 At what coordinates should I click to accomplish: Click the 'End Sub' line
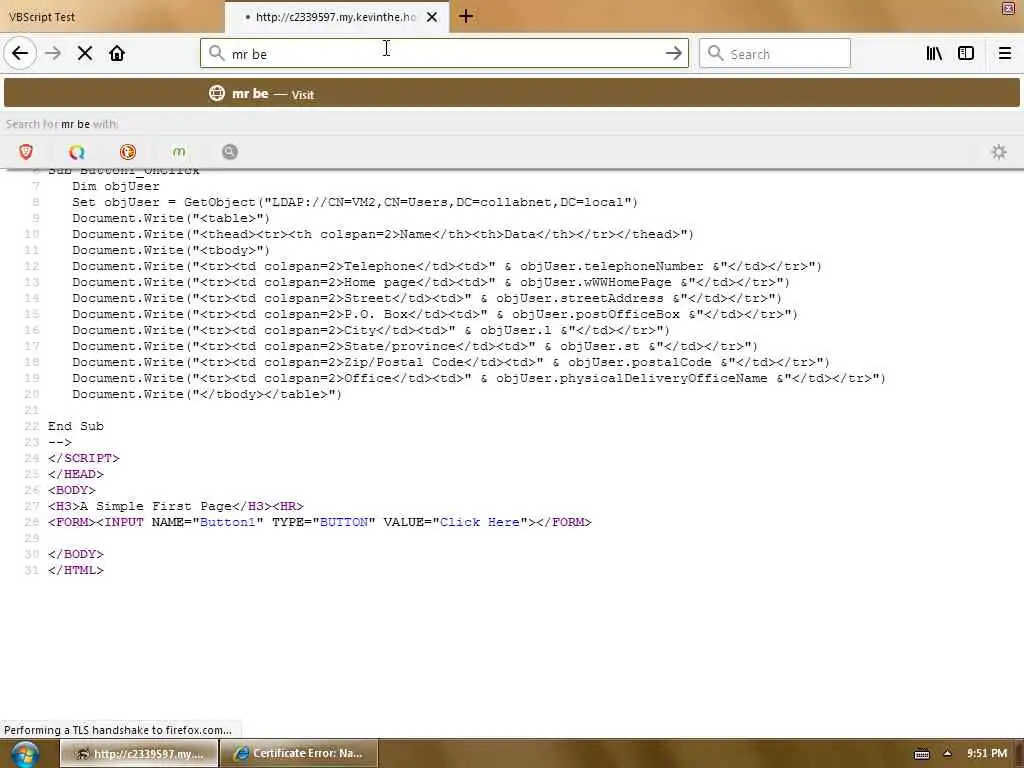76,426
